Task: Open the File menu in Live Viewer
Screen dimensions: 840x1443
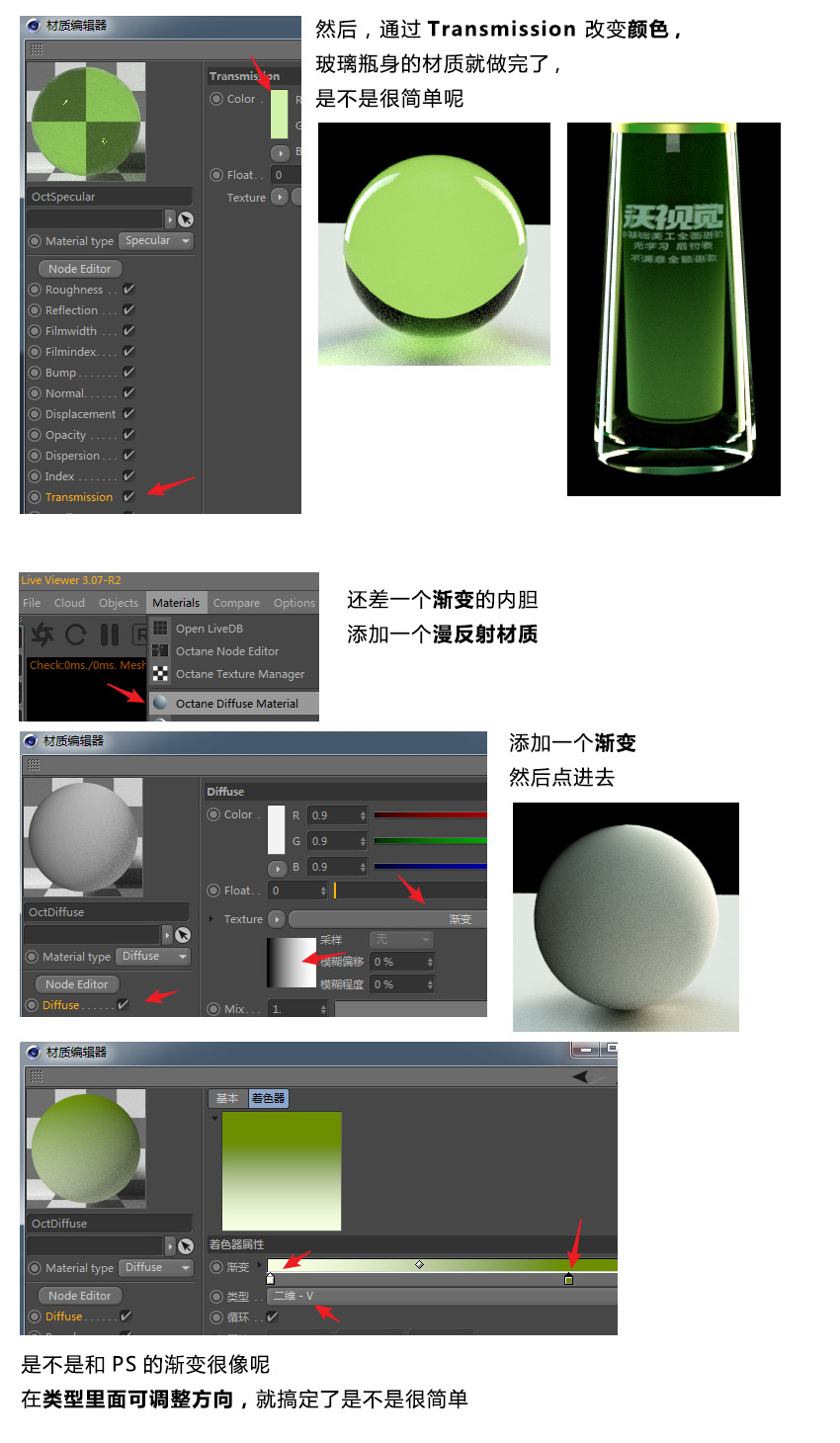Action: tap(32, 603)
